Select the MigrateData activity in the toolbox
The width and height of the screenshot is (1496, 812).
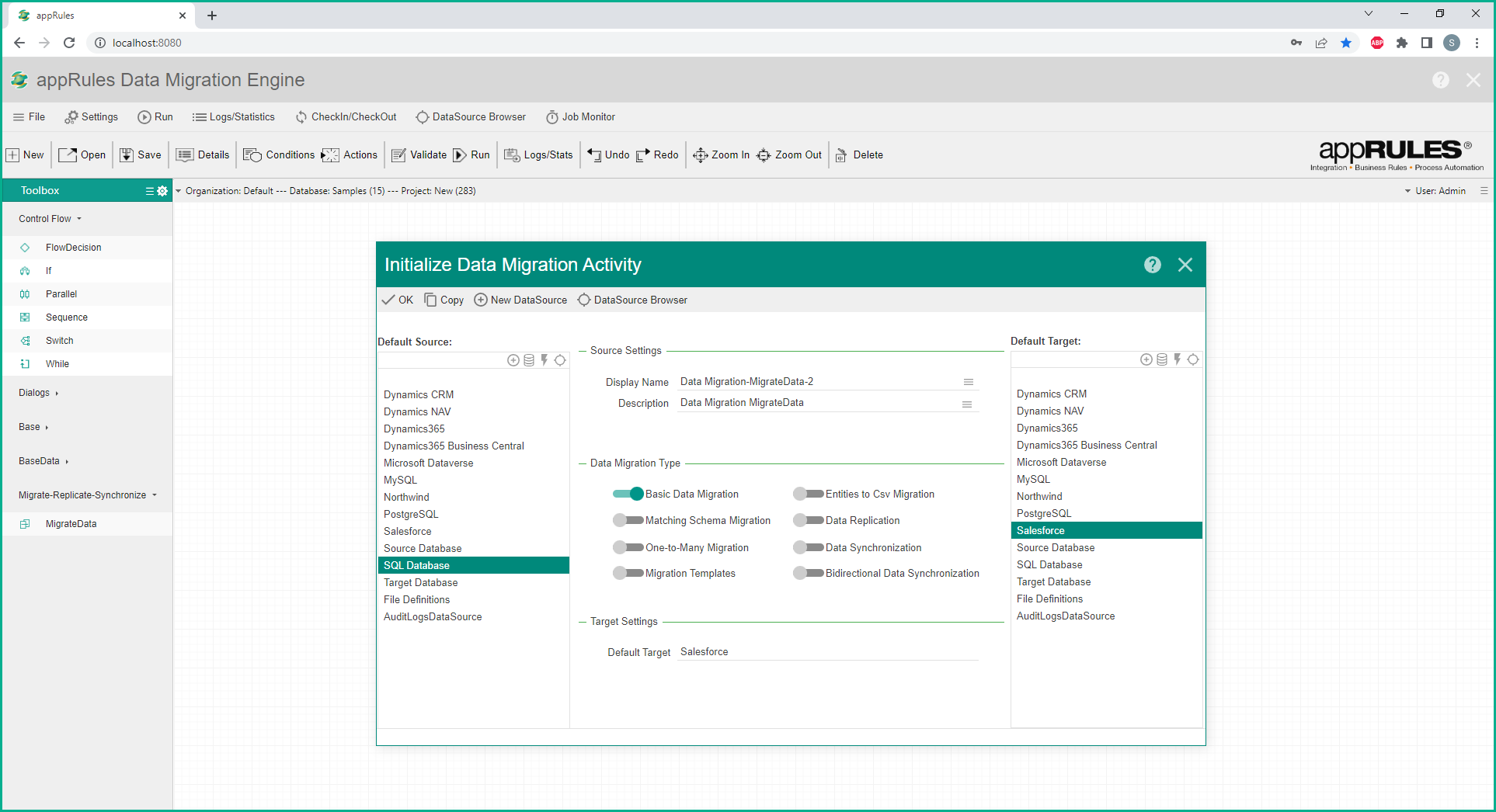[x=71, y=524]
